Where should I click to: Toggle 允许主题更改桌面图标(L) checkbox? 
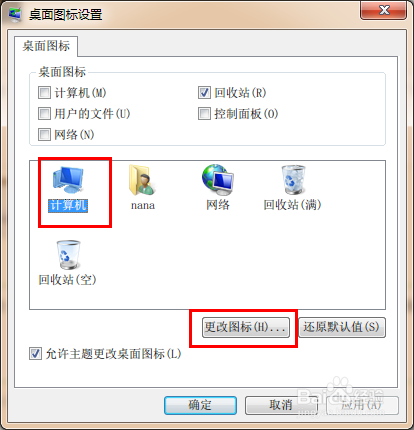pyautogui.click(x=35, y=354)
